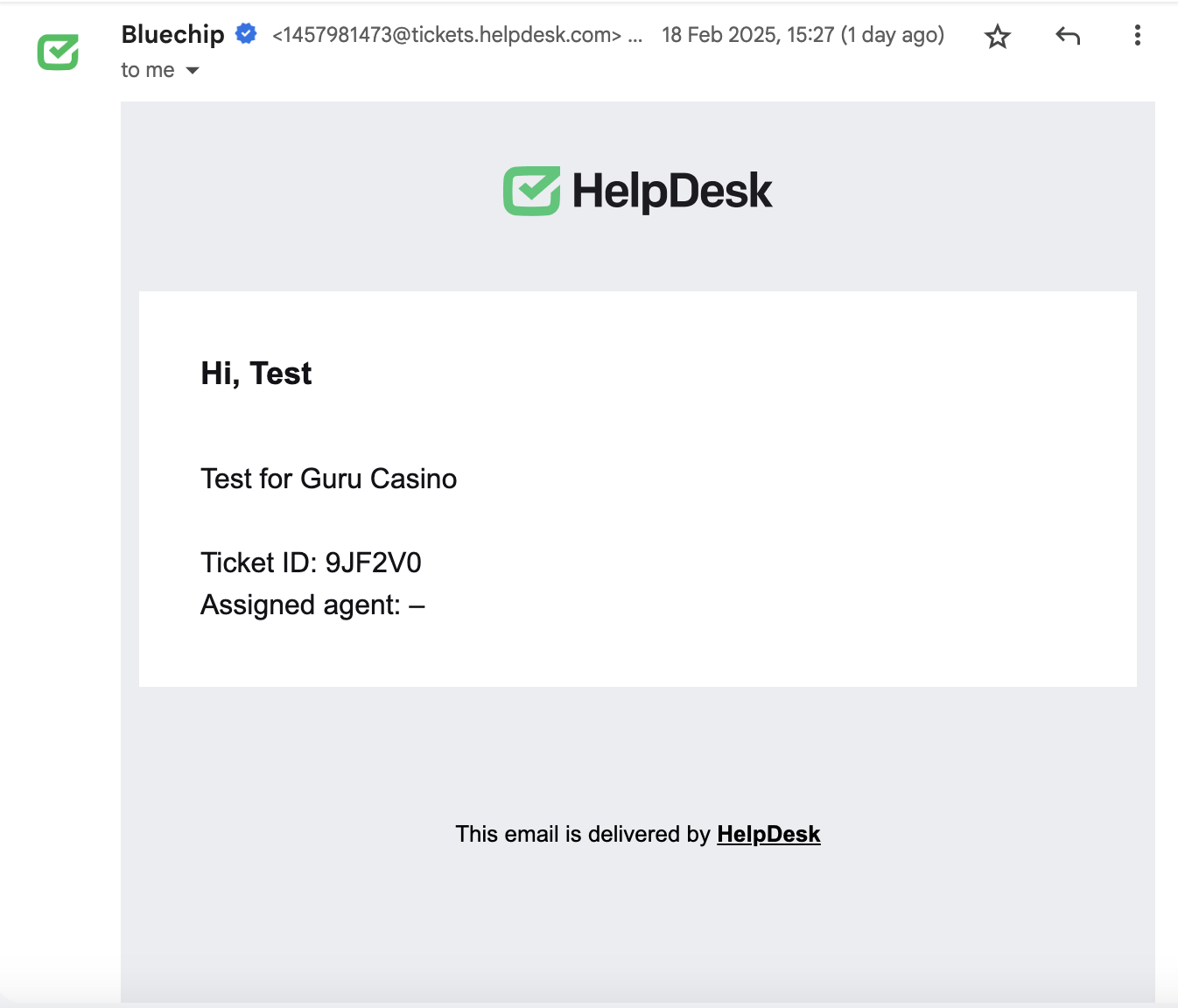The width and height of the screenshot is (1178, 1008).
Task: Click the dash after 'Assigned agent:'
Action: (x=417, y=605)
